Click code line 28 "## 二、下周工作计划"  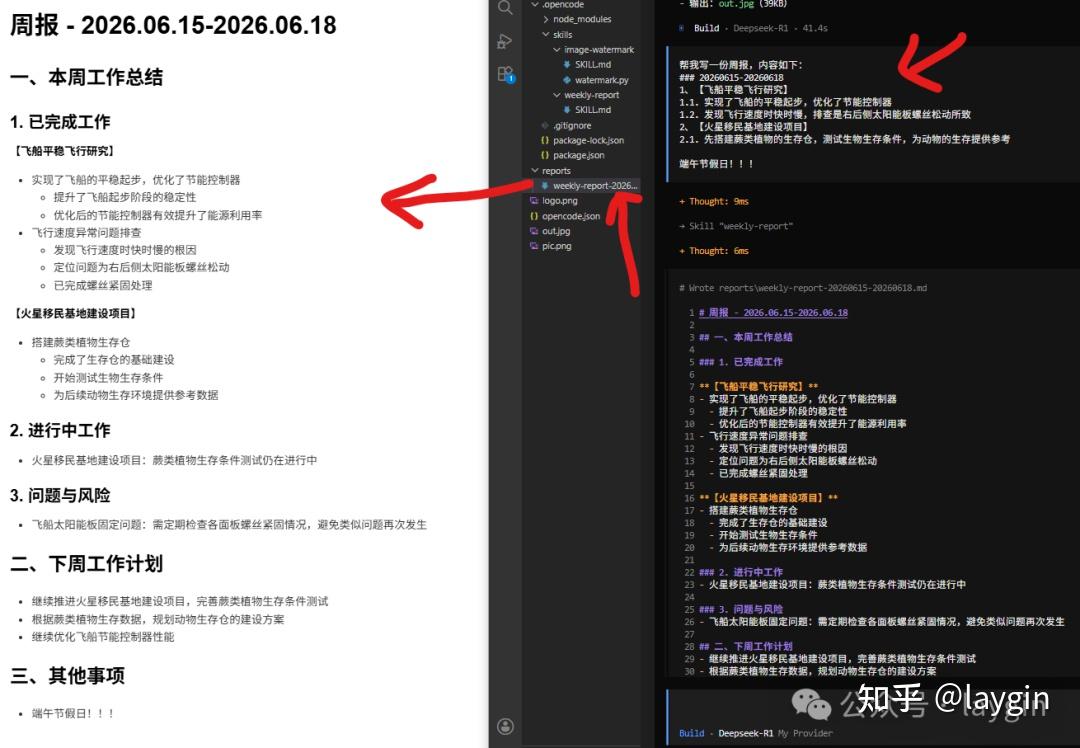pos(745,646)
